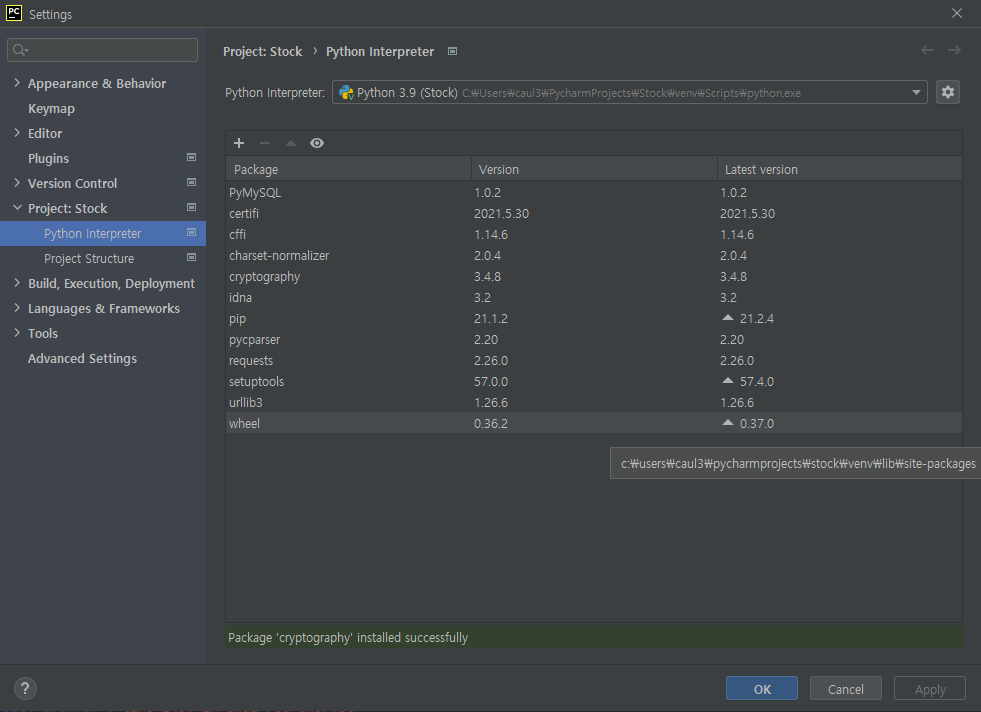The image size is (981, 712).
Task: Sort by the Version column header
Action: 594,169
